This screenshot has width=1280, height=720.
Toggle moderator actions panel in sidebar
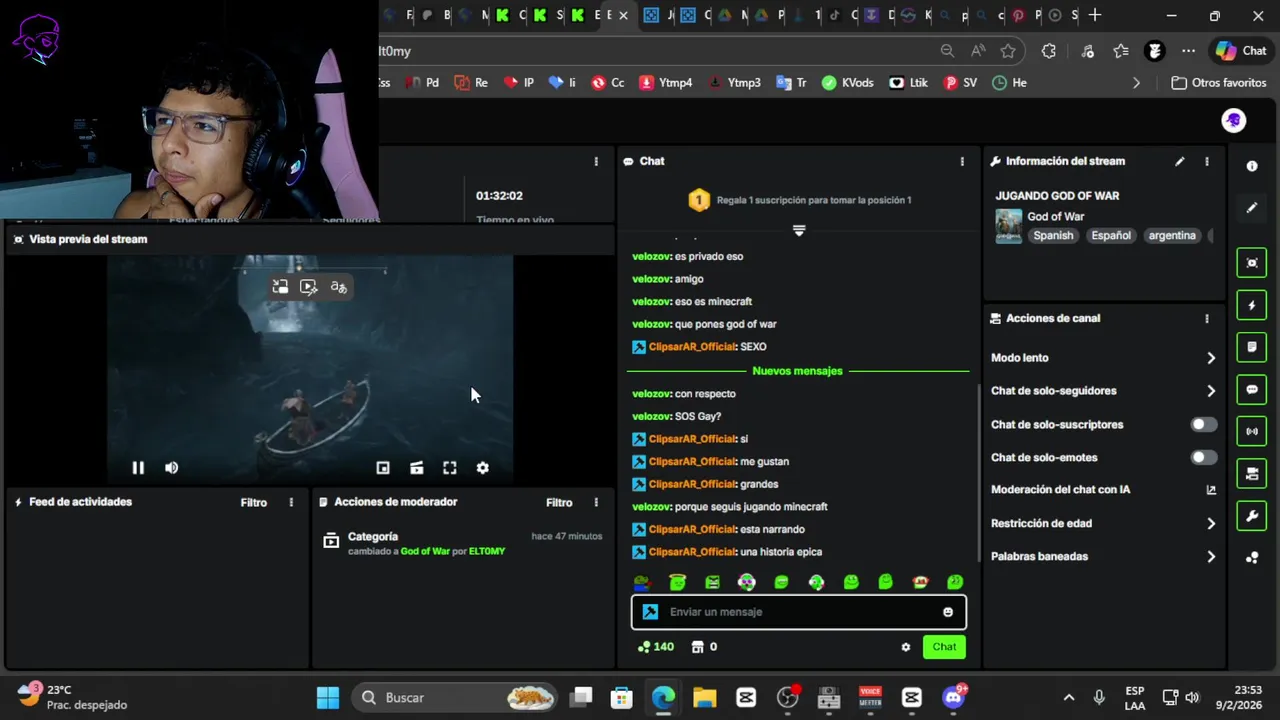(x=1252, y=347)
